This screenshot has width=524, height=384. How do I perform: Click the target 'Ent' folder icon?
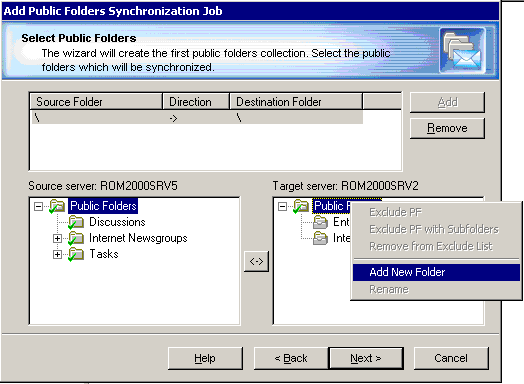(x=320, y=222)
